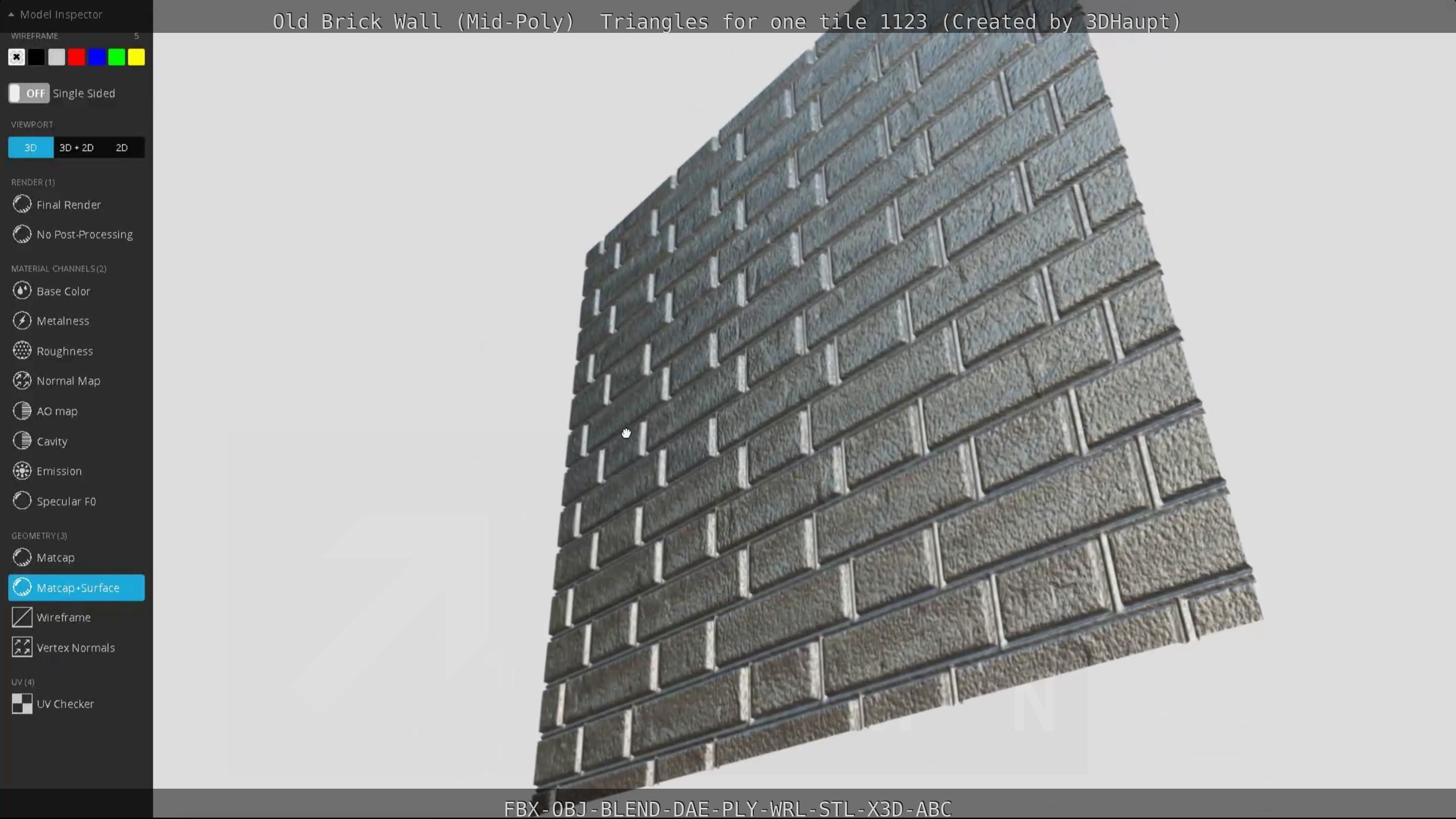
Task: Show the Metalness channel label
Action: (63, 321)
